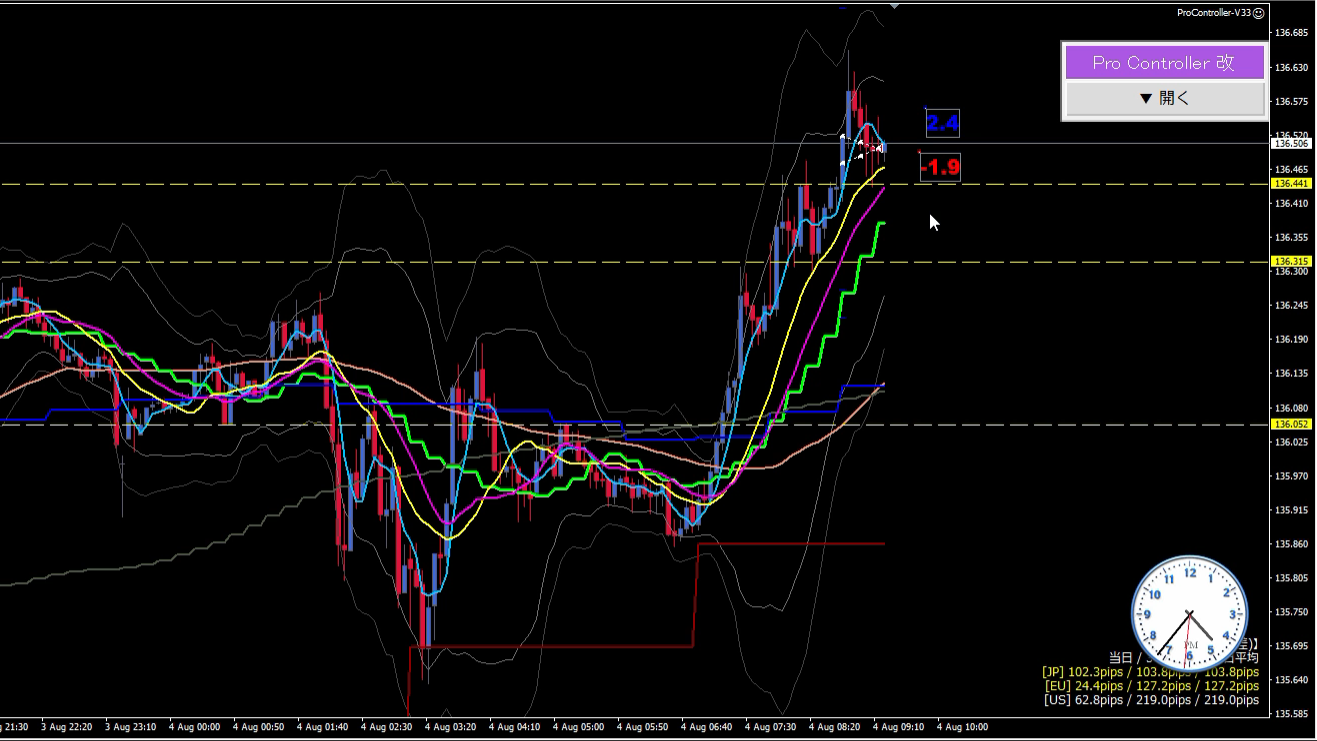Image resolution: width=1317 pixels, height=741 pixels.
Task: Click the chart shift triangle marker at top
Action: [894, 5]
